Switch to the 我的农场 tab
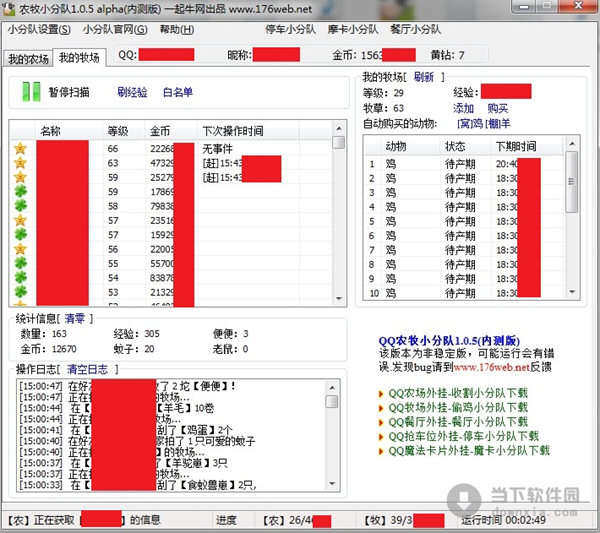Viewport: 600px width, 533px height. (27, 60)
